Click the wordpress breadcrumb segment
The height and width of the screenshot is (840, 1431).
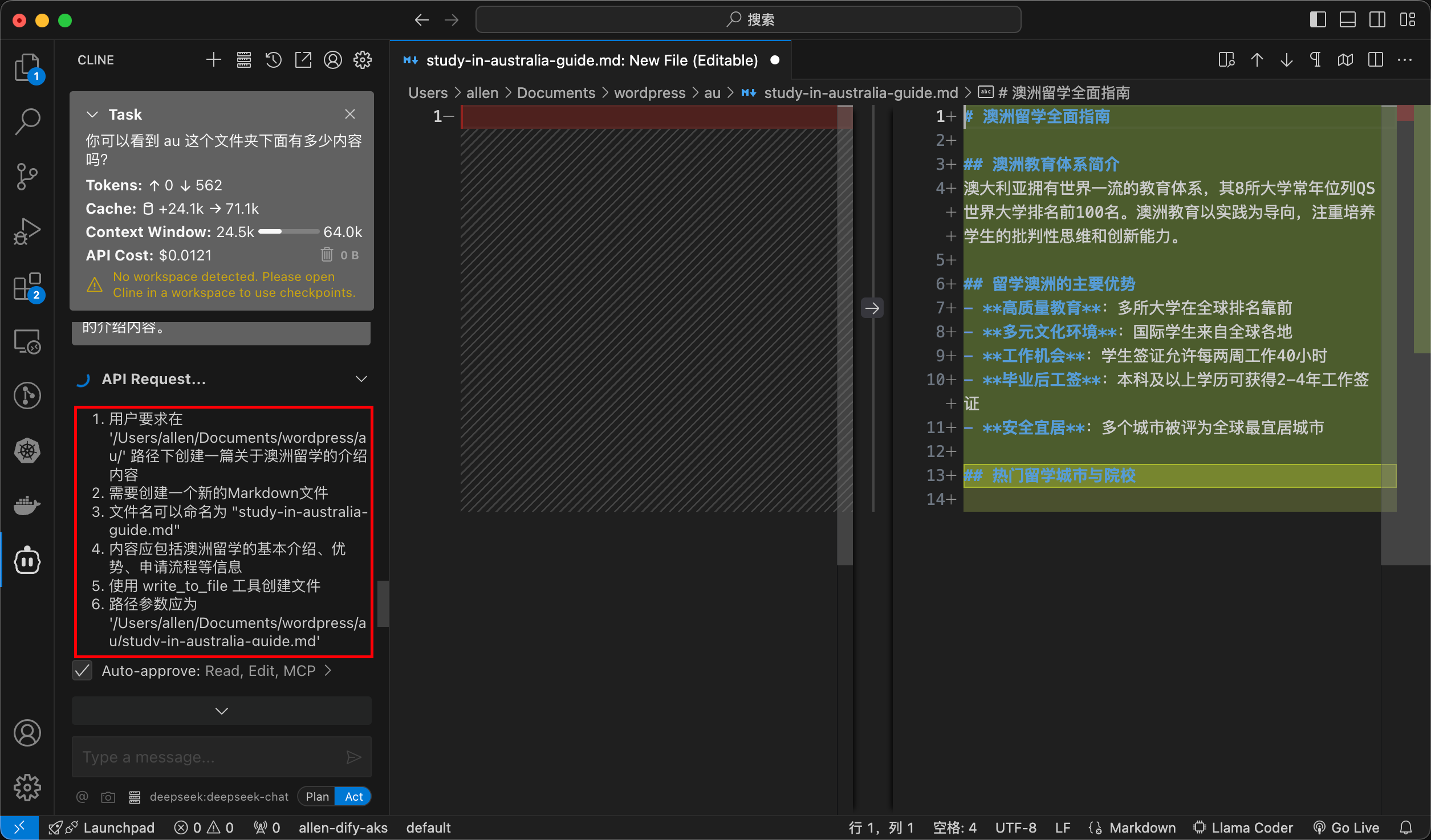coord(650,93)
